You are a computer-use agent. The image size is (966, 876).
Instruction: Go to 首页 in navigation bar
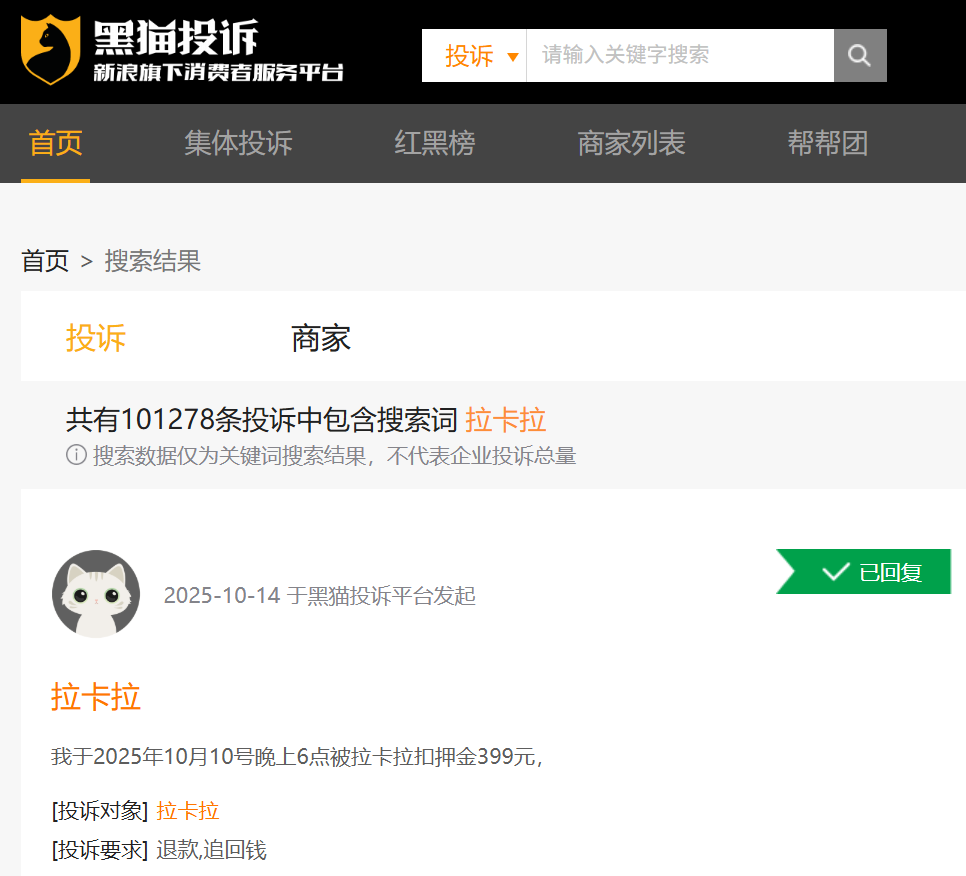(x=55, y=144)
